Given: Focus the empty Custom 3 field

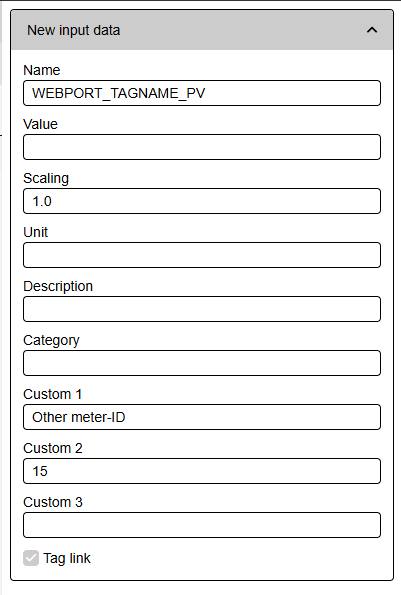Looking at the screenshot, I should tap(202, 525).
